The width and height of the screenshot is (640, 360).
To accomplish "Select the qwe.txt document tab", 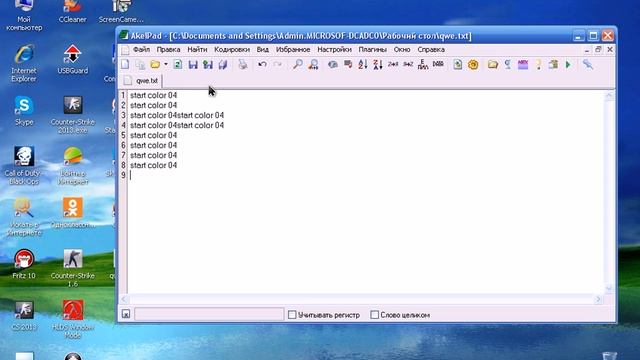I will click(142, 80).
